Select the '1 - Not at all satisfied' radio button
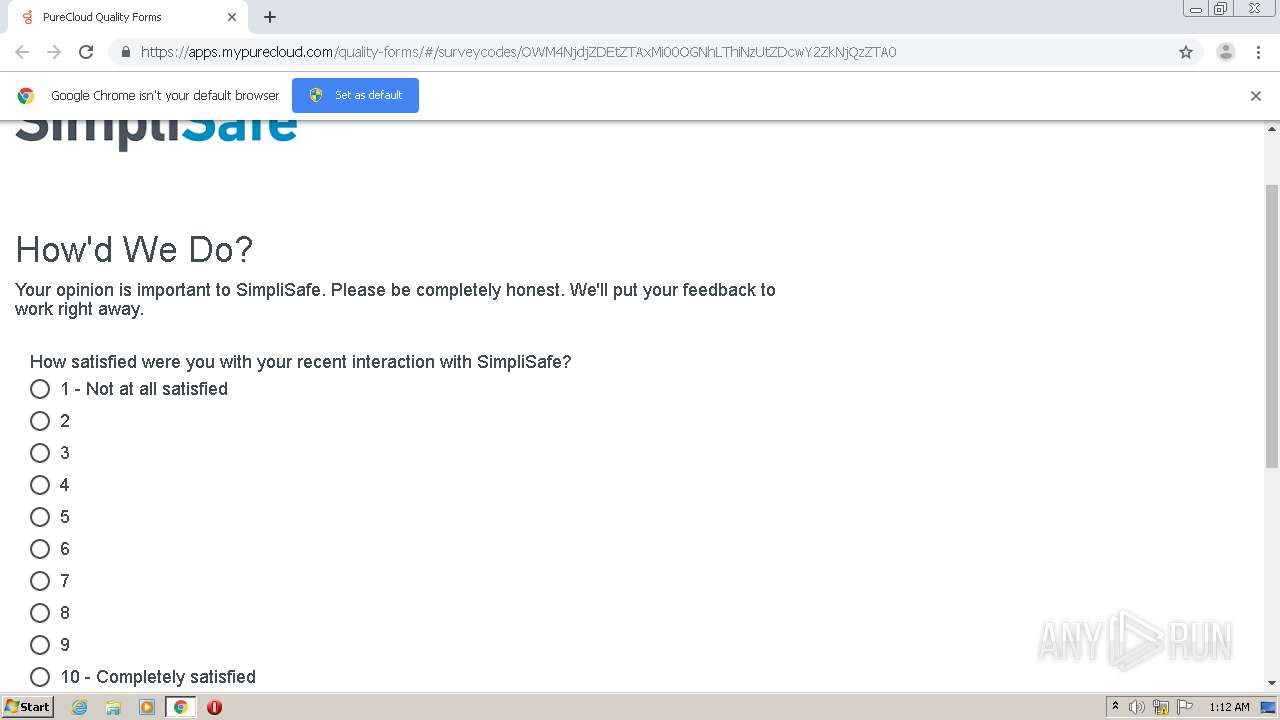 (x=40, y=389)
